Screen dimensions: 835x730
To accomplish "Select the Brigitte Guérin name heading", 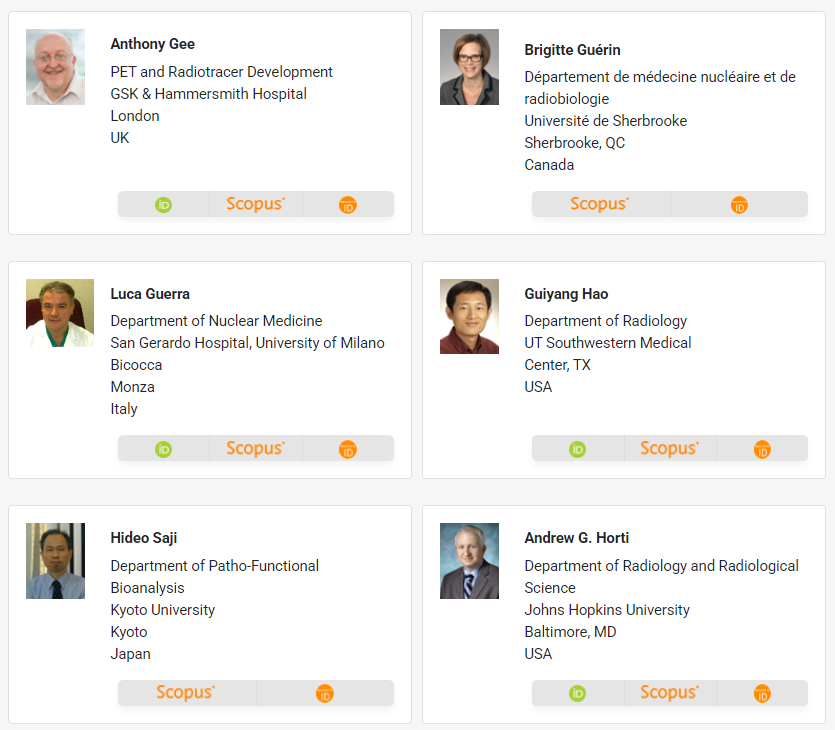I will click(x=572, y=50).
